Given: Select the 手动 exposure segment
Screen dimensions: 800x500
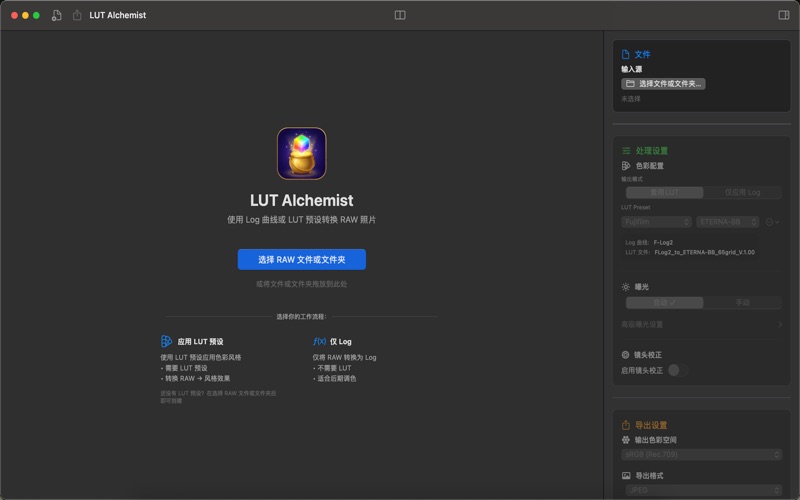Looking at the screenshot, I should click(742, 303).
